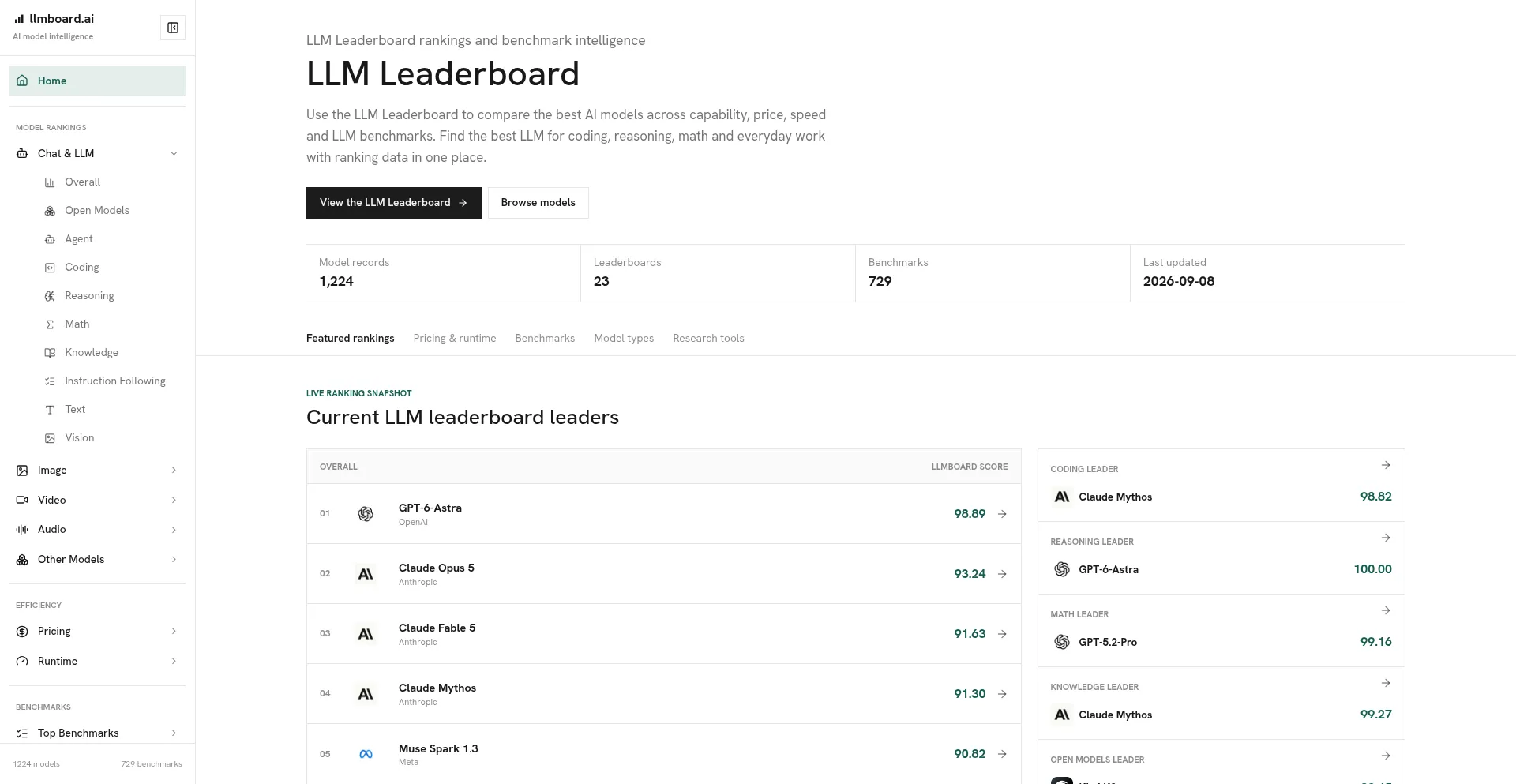Viewport: 1516px width, 784px height.
Task: Click the Leaderboards count 23
Action: click(601, 281)
